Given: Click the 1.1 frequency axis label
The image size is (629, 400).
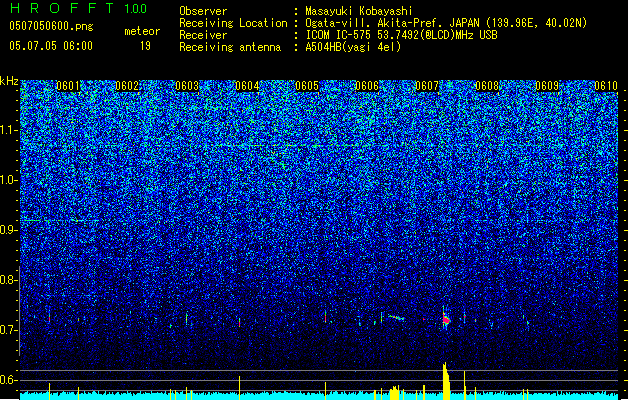Looking at the screenshot, I should coord(9,130).
